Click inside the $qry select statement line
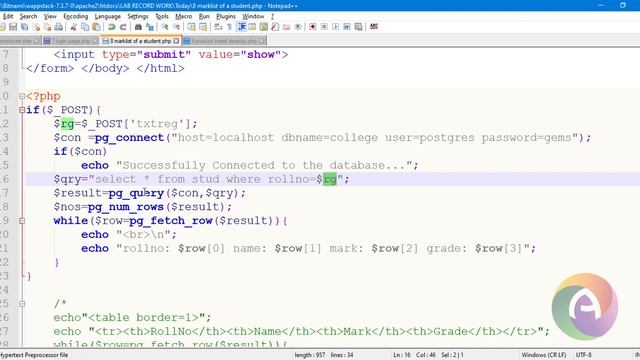This screenshot has width=640, height=360. point(201,179)
